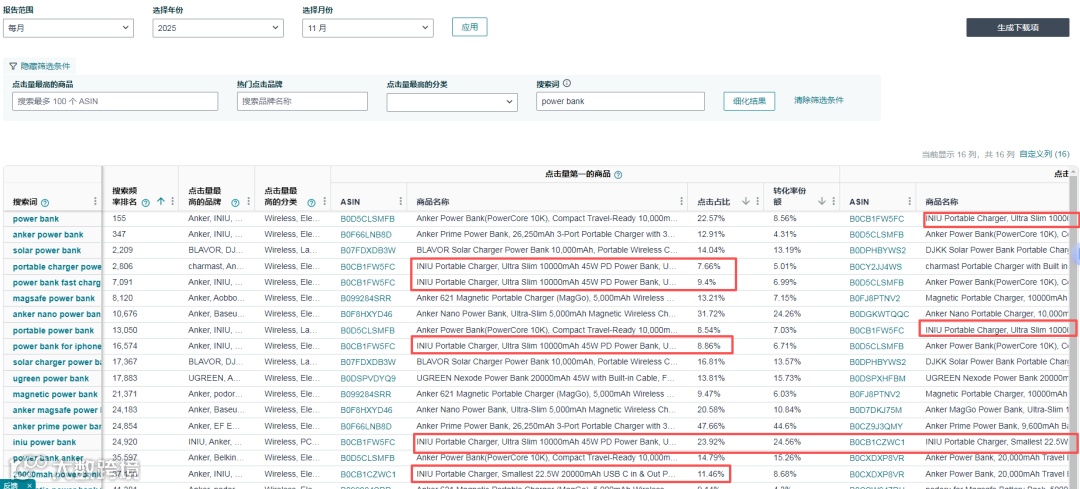This screenshot has width=1080, height=489.
Task: Open column menu dots for 转化率份额
Action: [833, 202]
